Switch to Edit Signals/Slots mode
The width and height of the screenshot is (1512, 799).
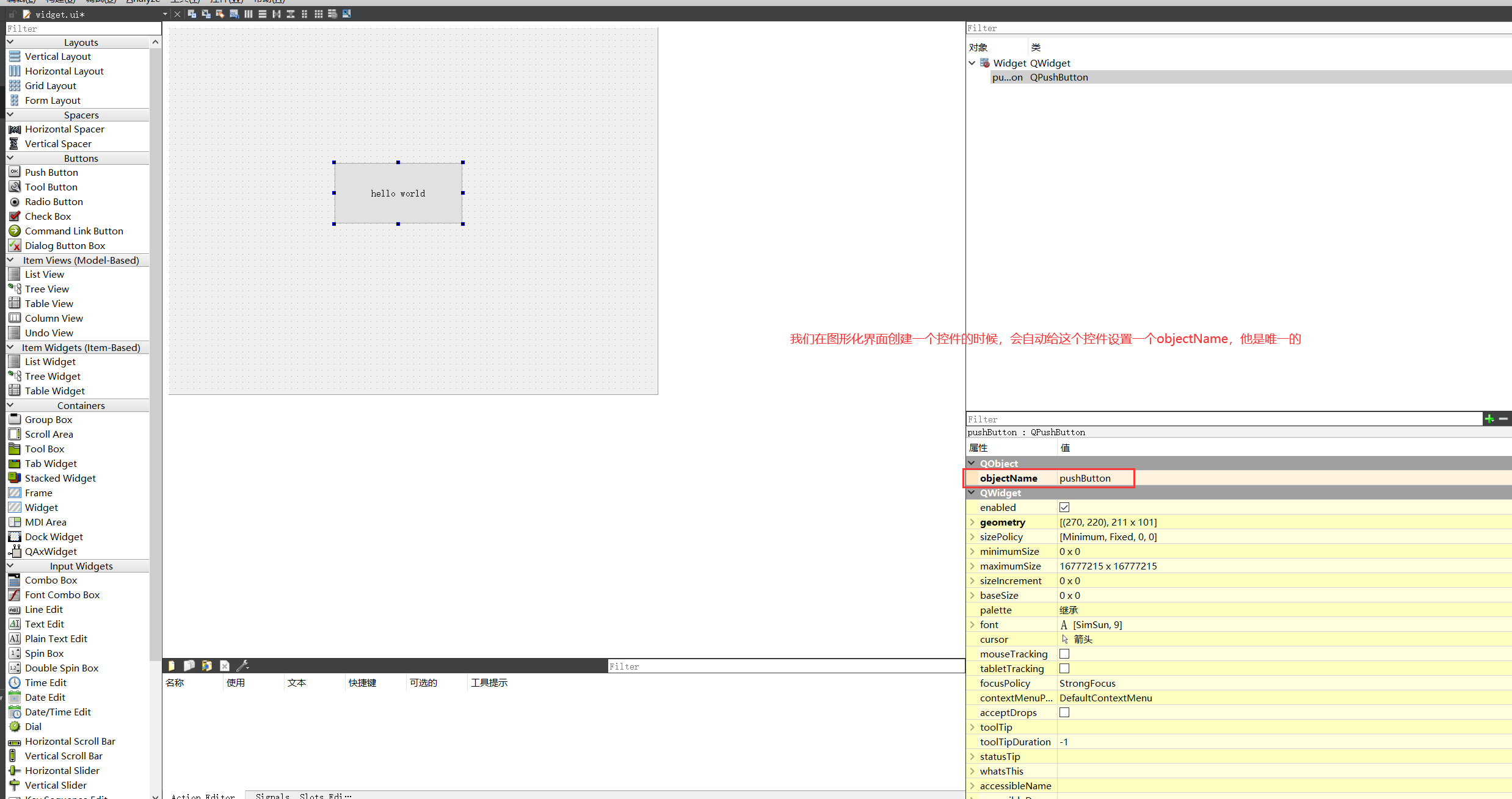pyautogui.click(x=206, y=14)
